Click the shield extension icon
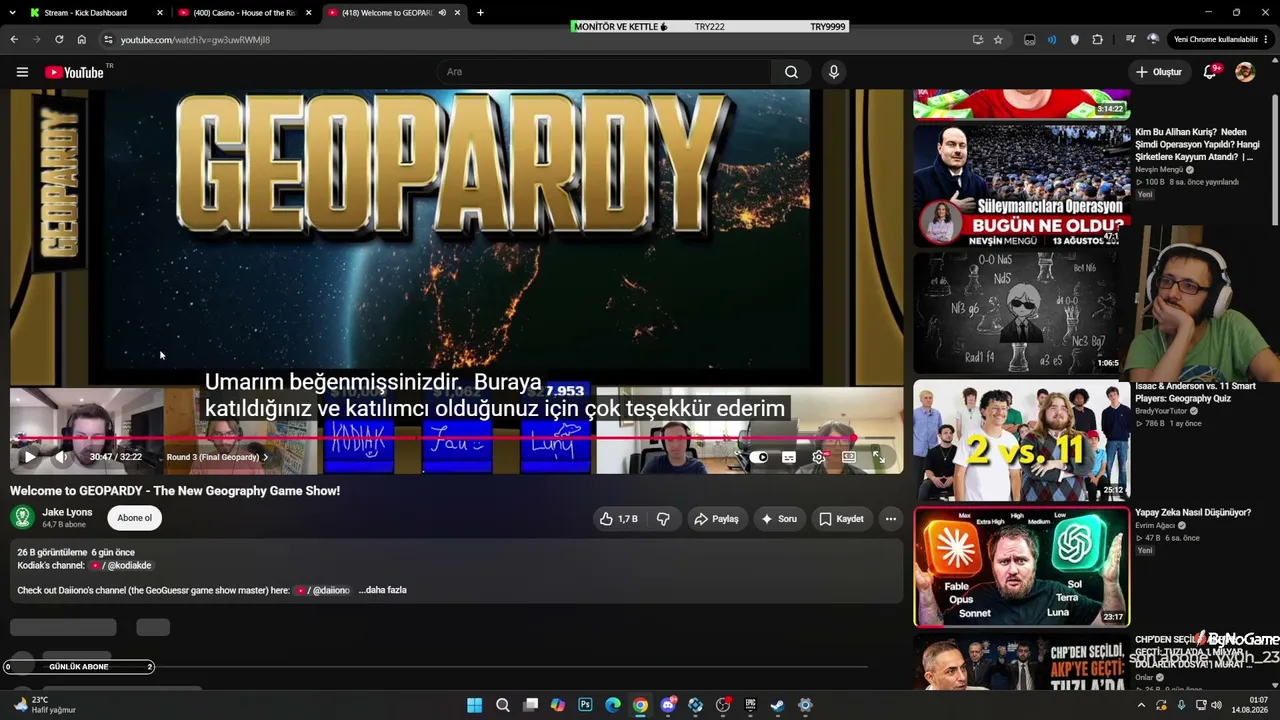Image resolution: width=1280 pixels, height=720 pixels. click(1075, 40)
